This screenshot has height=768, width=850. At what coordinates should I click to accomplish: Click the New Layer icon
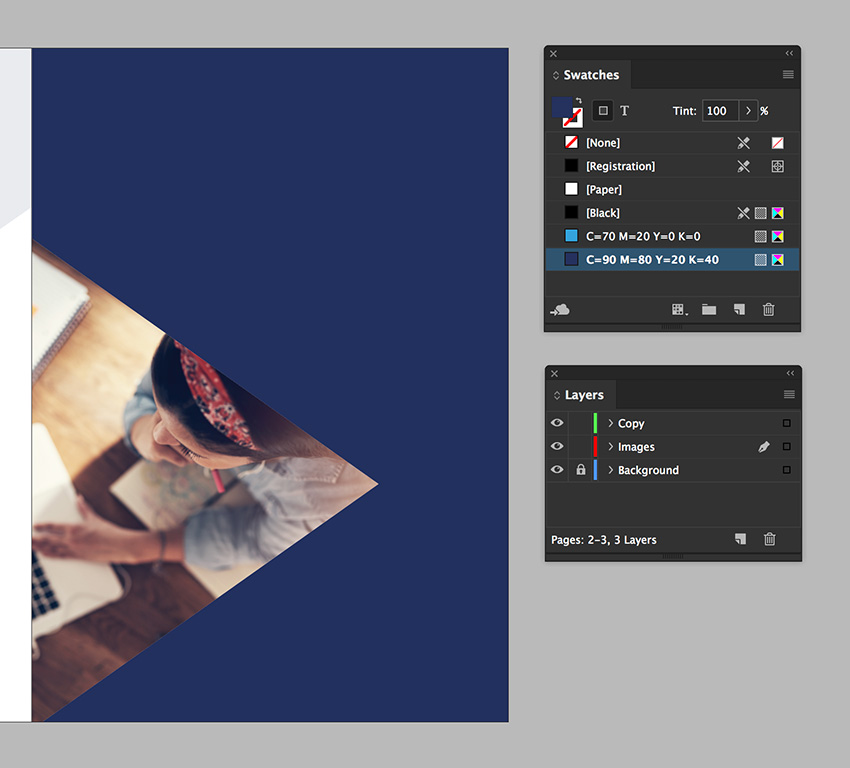coord(739,539)
